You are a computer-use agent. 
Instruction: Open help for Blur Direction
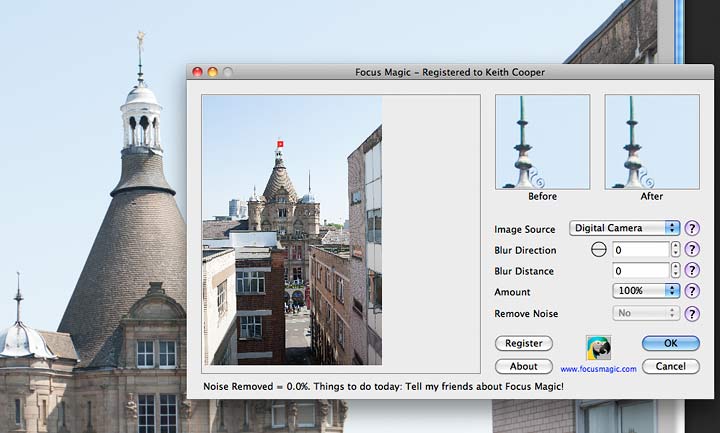coord(692,249)
